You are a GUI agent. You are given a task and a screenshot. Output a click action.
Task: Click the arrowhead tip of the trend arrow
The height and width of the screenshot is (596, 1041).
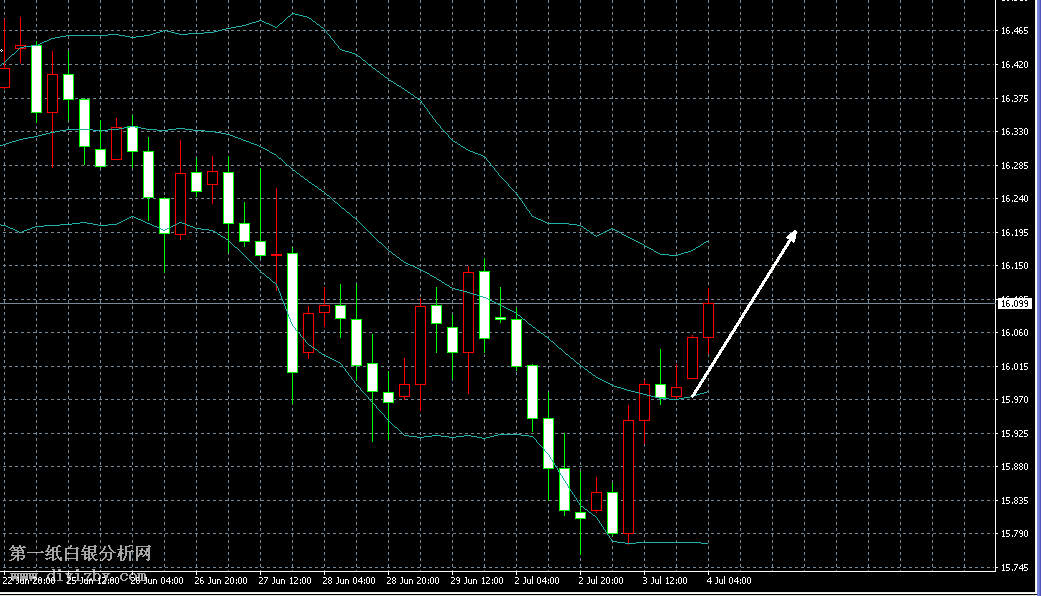click(x=795, y=232)
